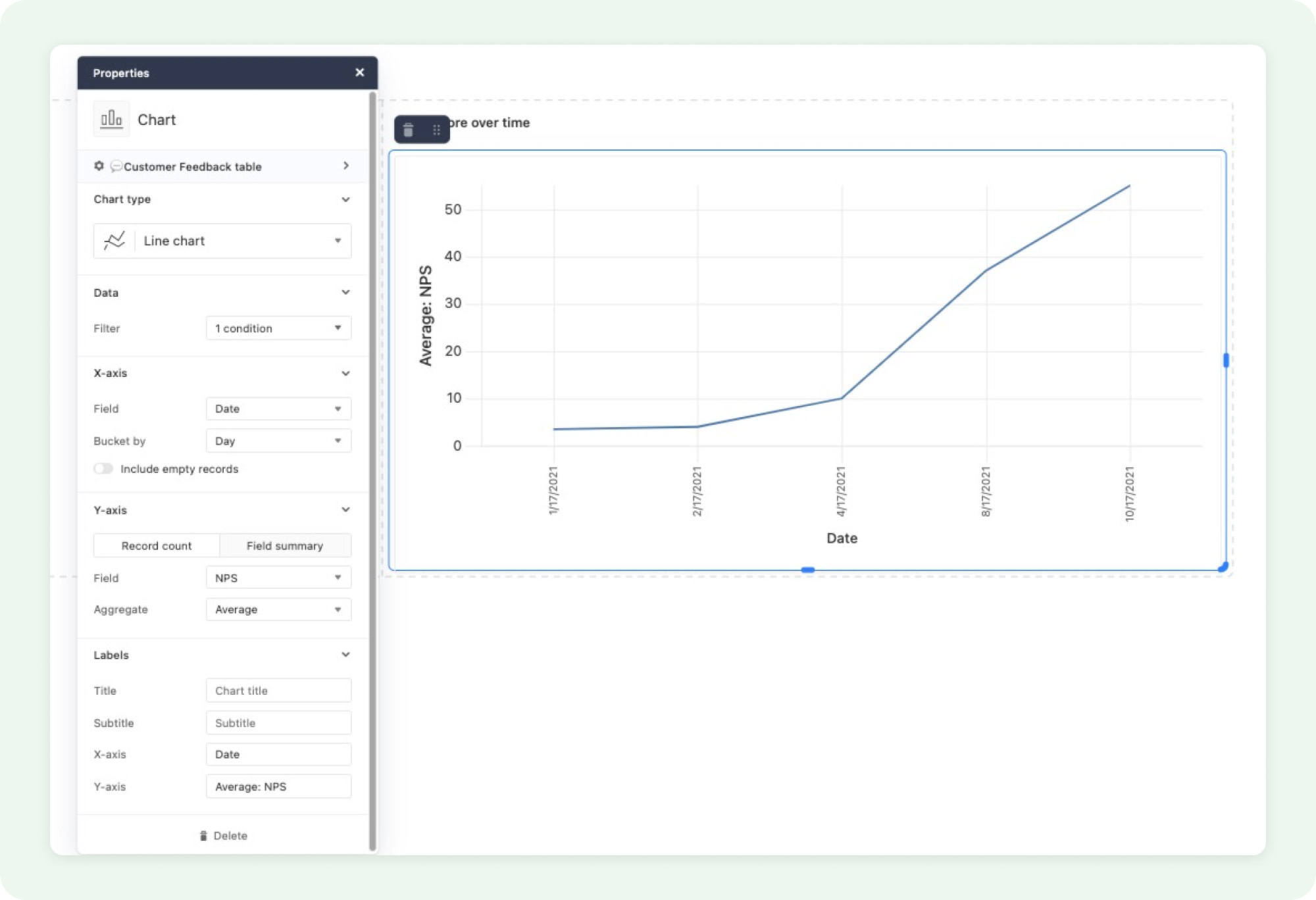Select Record count for the Y-axis
The image size is (1316, 900).
click(x=156, y=545)
